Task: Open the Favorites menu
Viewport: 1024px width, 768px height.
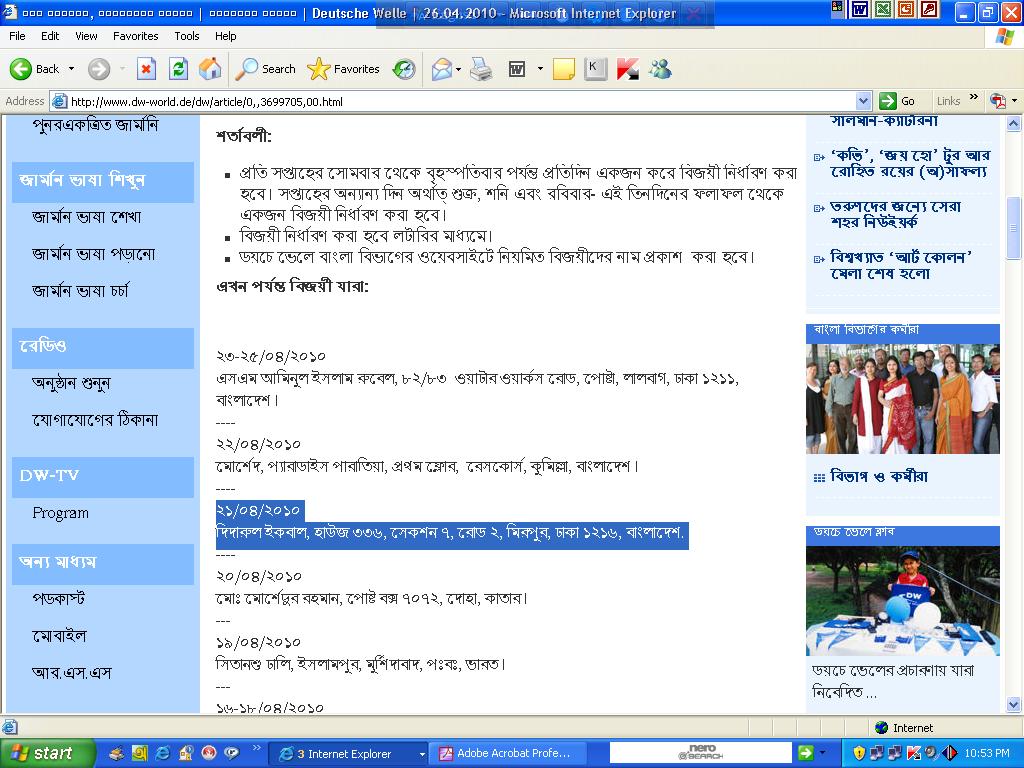Action: point(135,36)
